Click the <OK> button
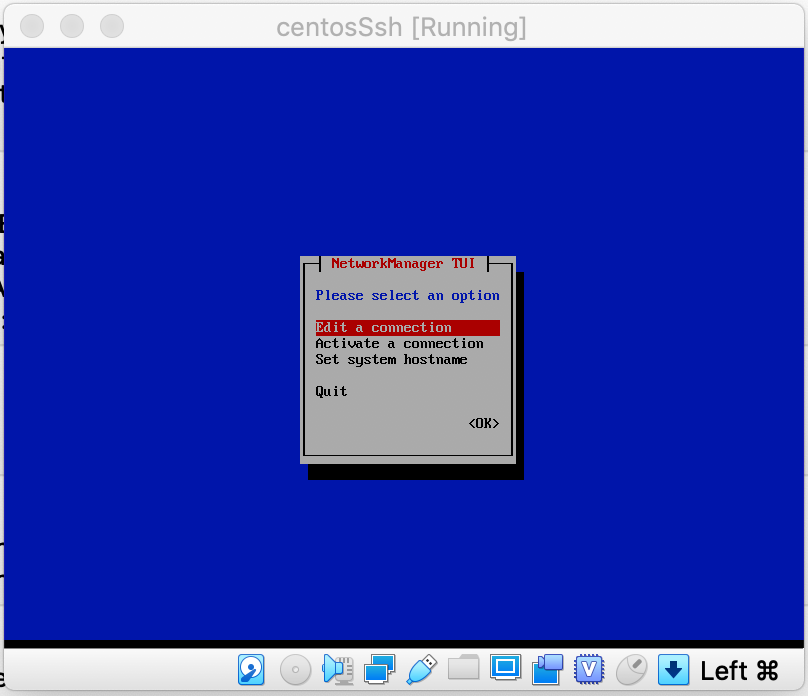Viewport: 808px width, 696px height. 484,423
